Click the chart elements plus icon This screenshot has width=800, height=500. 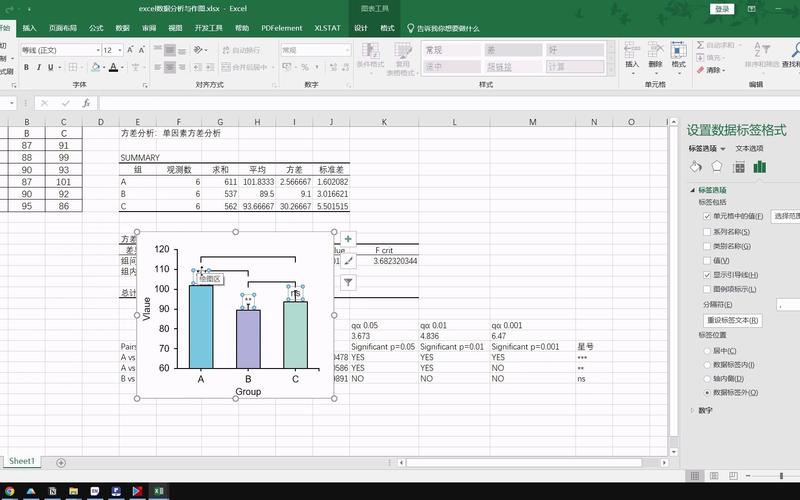pos(348,239)
